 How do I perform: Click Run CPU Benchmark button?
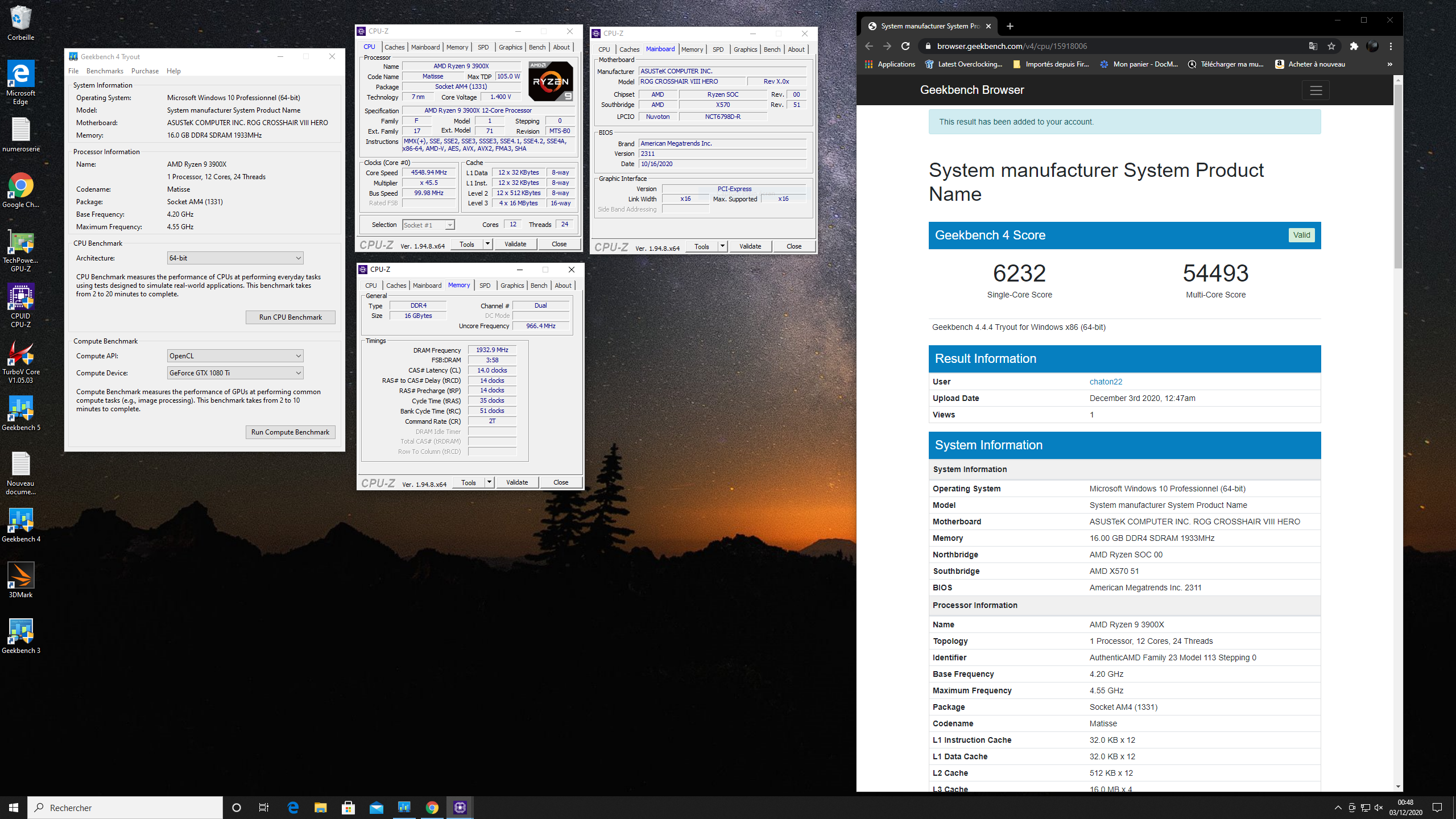pos(291,317)
